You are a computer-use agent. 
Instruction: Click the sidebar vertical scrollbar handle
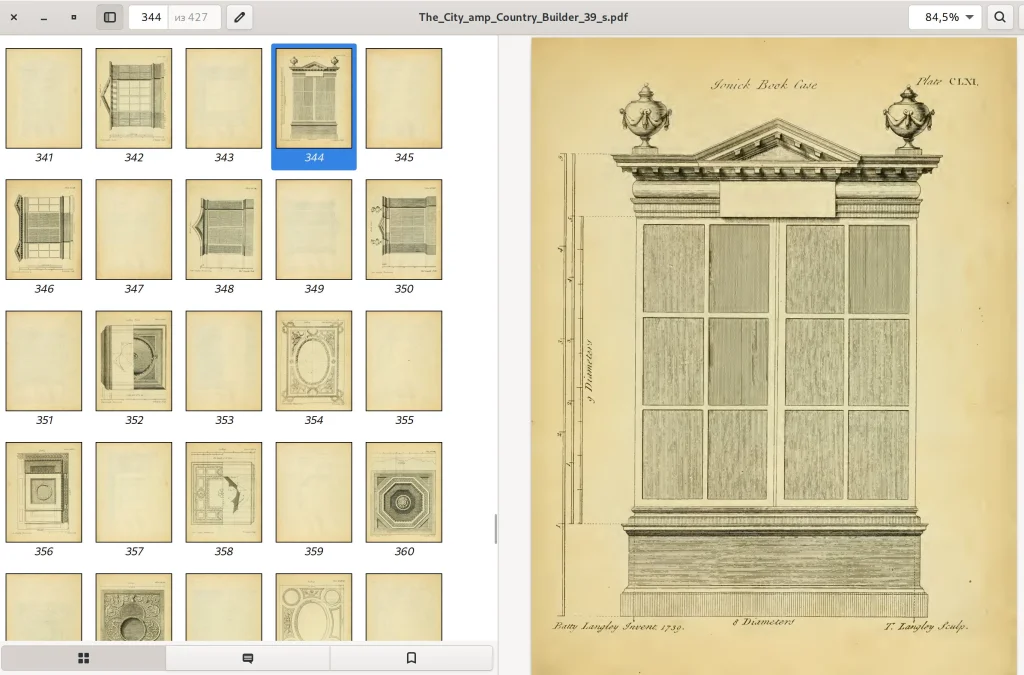click(496, 528)
